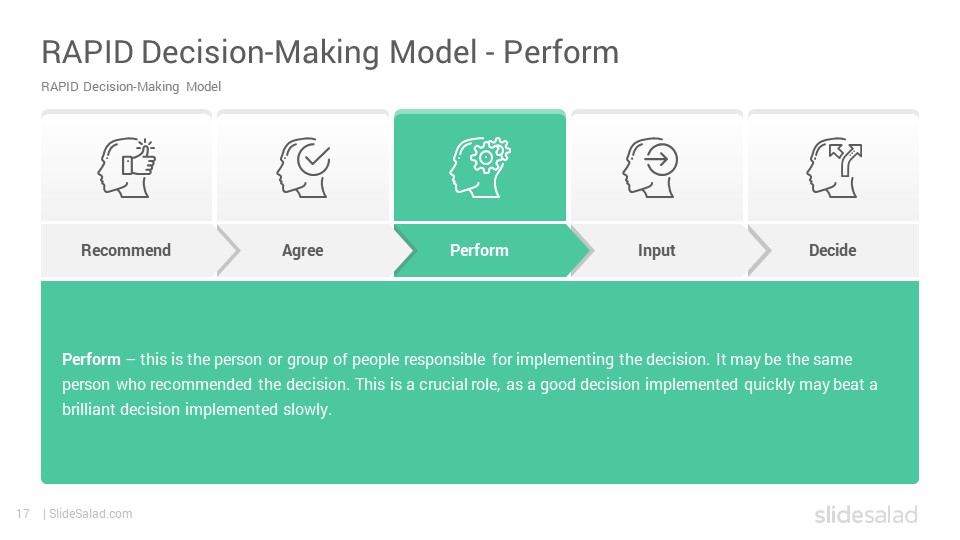Select the Recommend step label
Screen dimensions: 960x540
(x=126, y=250)
